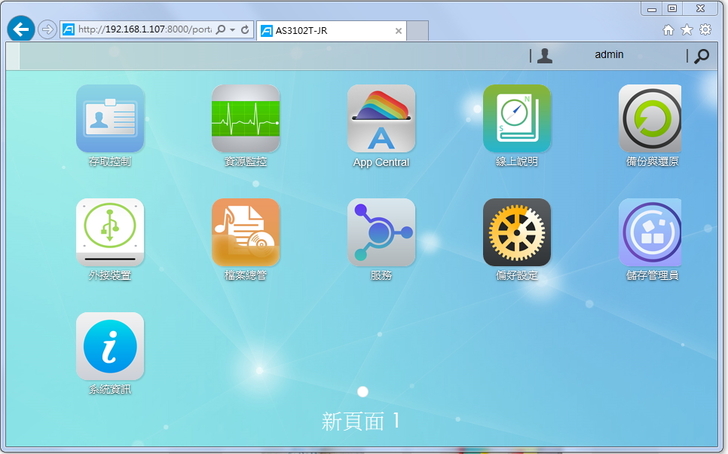Screen dimensions: 728x454
Task: Expand the address bar search dropdown arrow
Action: 232,30
